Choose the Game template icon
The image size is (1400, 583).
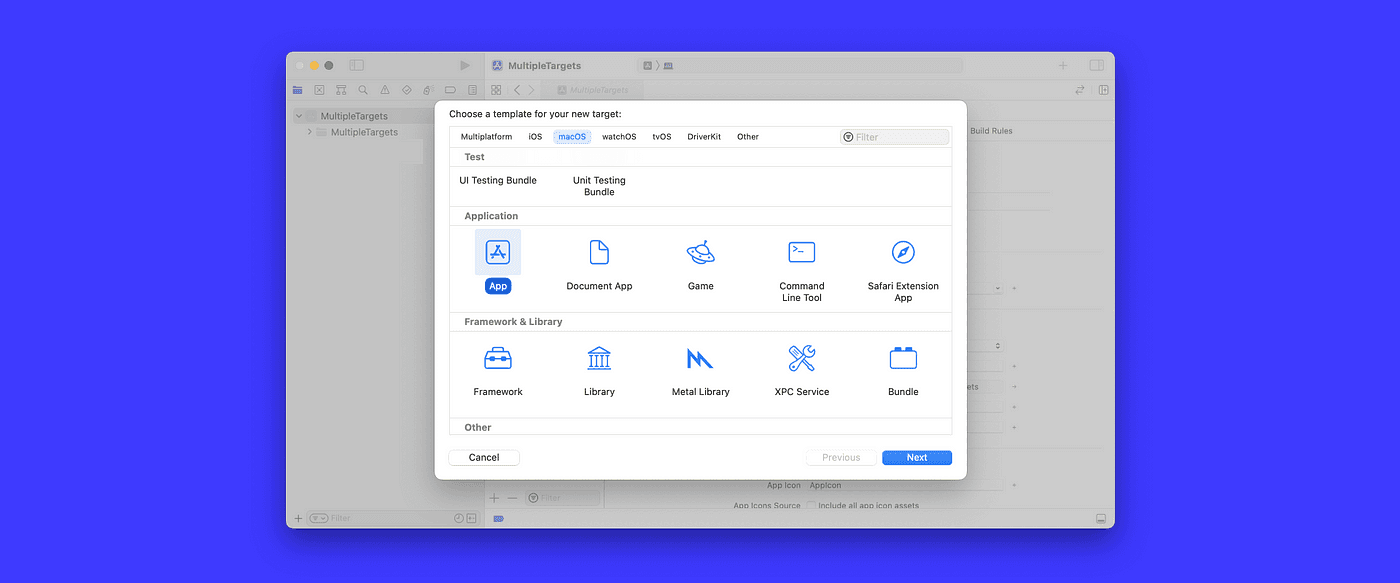(x=700, y=252)
